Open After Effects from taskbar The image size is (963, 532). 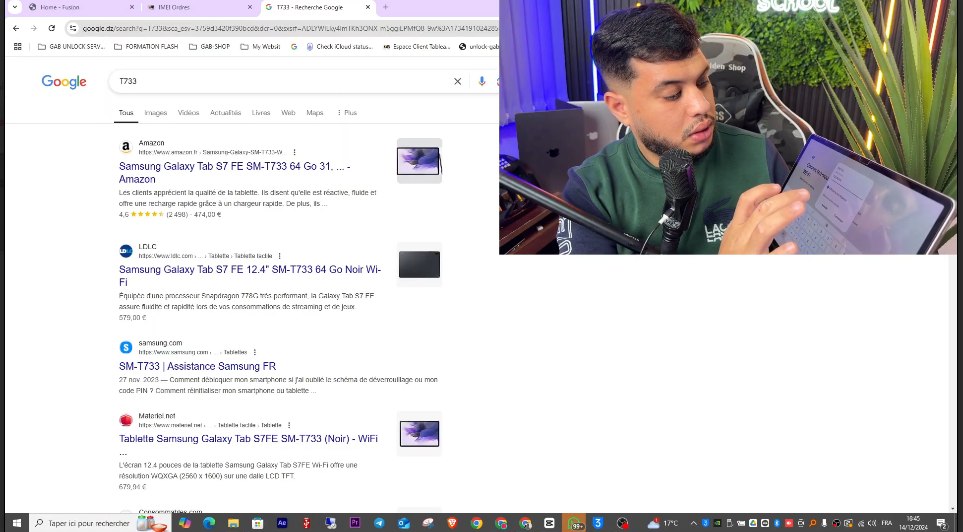tap(282, 523)
